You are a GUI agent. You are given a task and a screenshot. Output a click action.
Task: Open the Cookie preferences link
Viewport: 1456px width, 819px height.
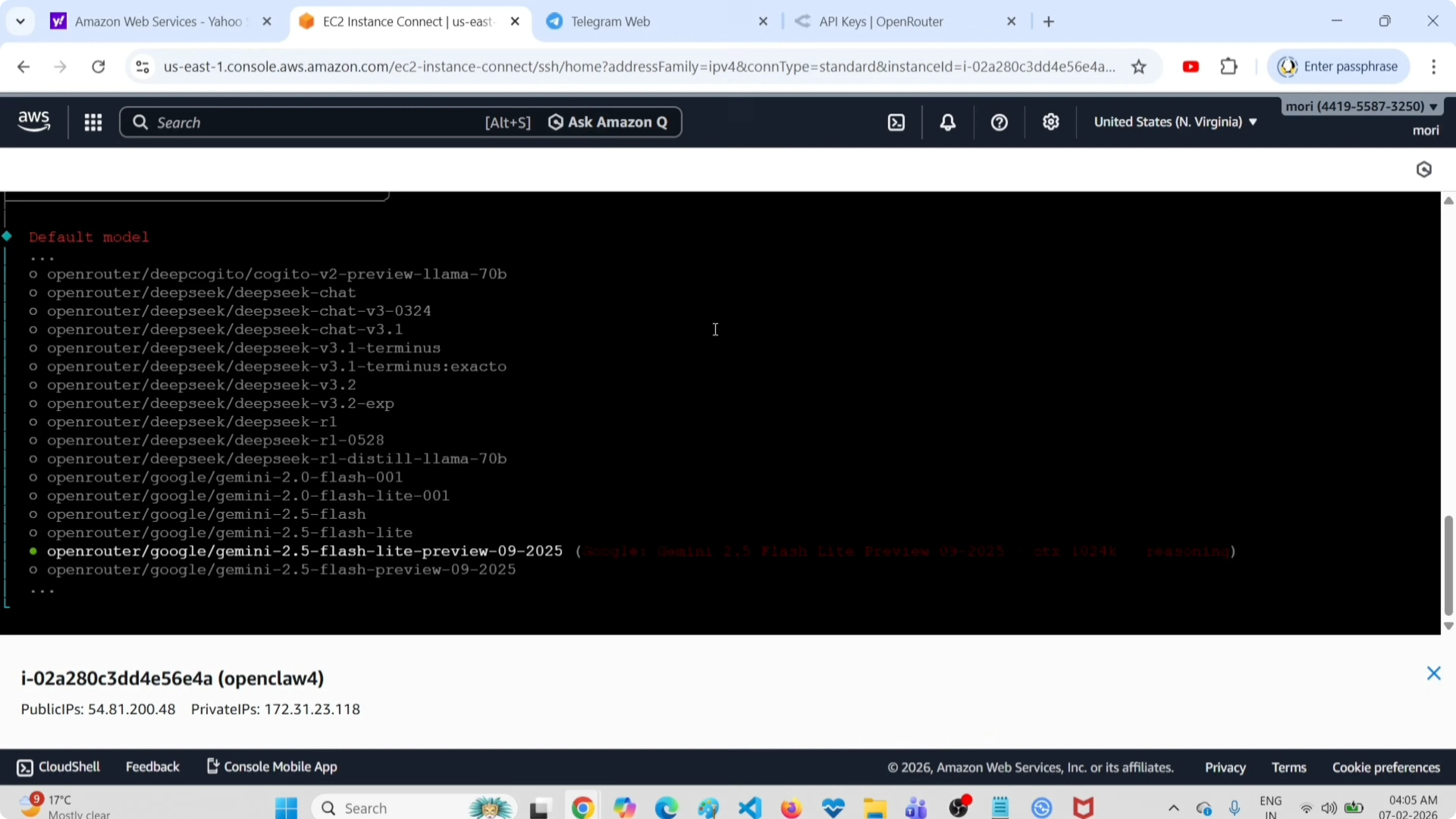pos(1385,767)
